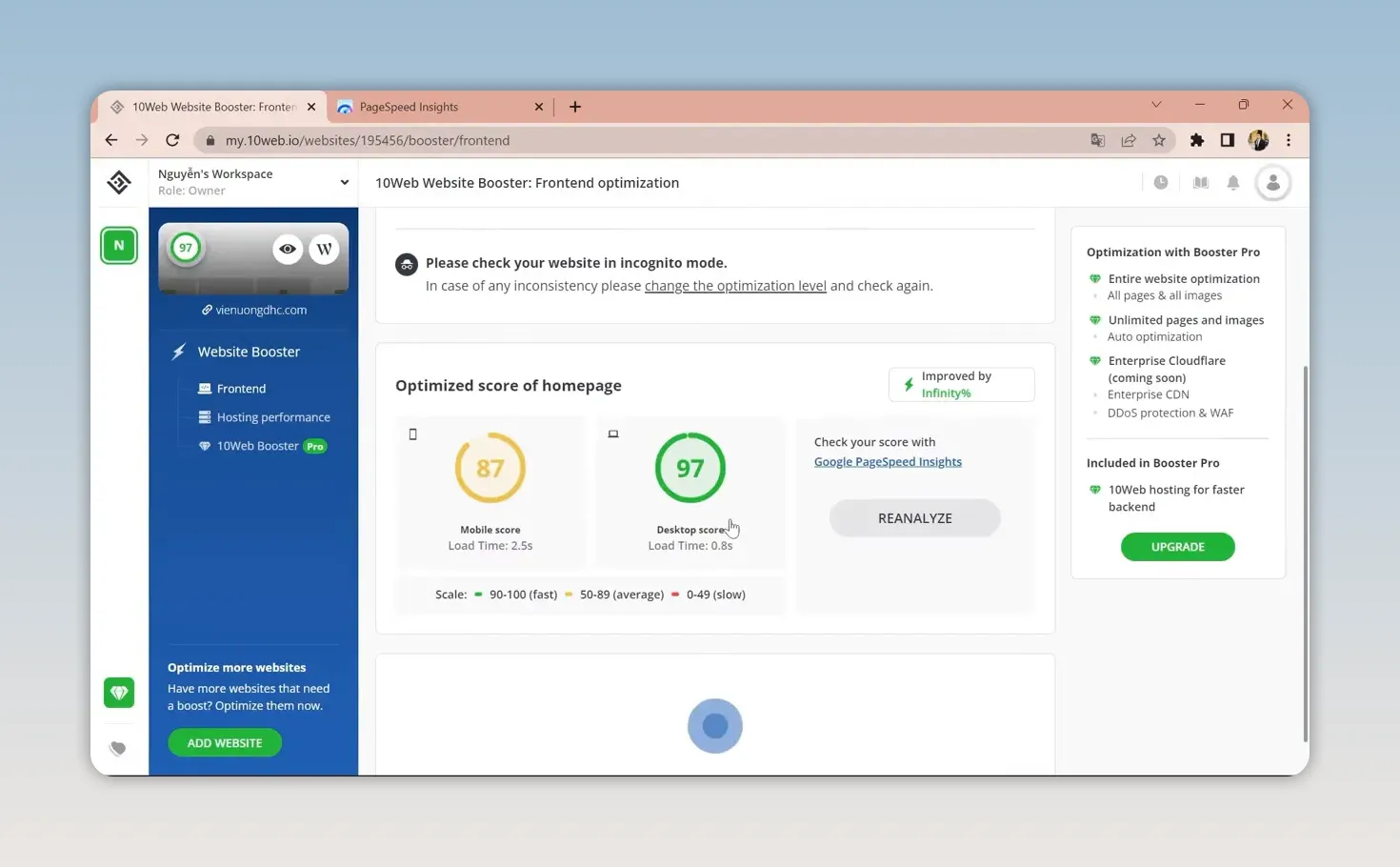Click the 'Load Time: 0.8s' text

coord(690,546)
